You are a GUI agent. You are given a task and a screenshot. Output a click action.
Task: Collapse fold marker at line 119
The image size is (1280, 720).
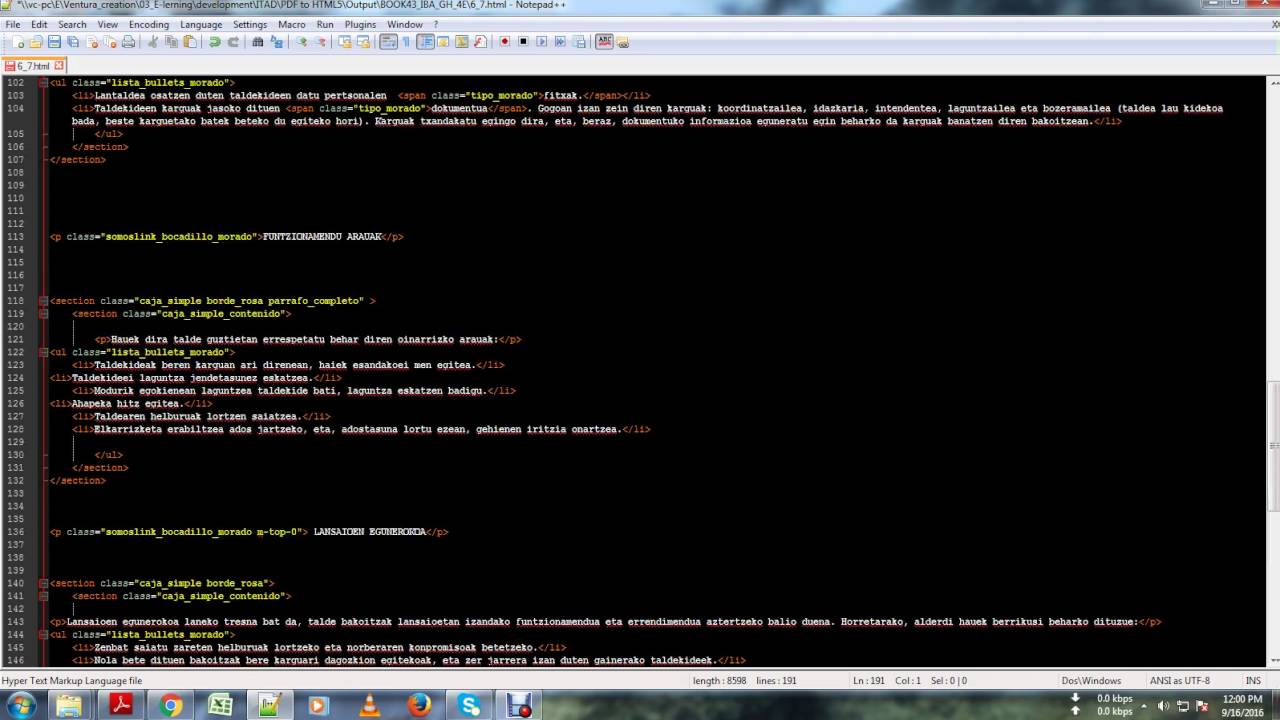click(x=43, y=314)
